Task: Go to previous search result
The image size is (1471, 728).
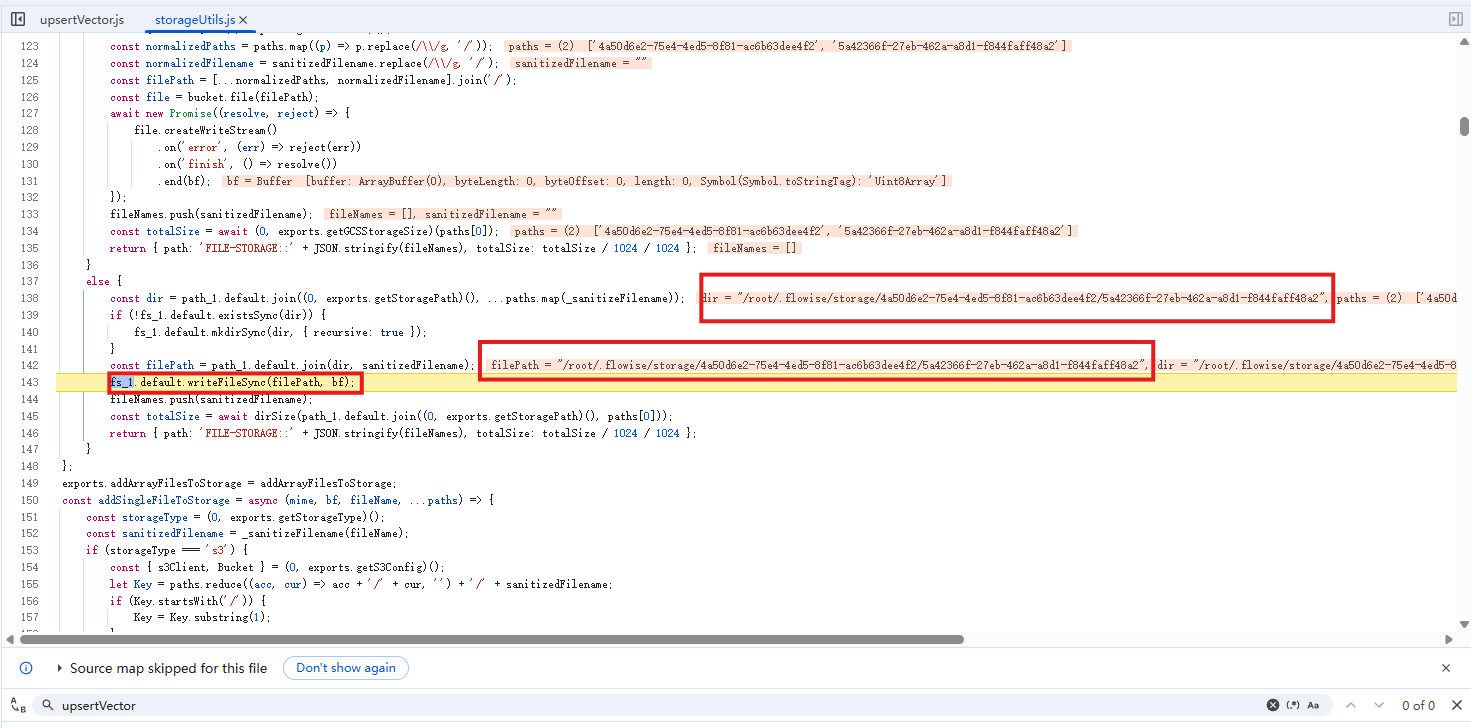Action: (1351, 705)
